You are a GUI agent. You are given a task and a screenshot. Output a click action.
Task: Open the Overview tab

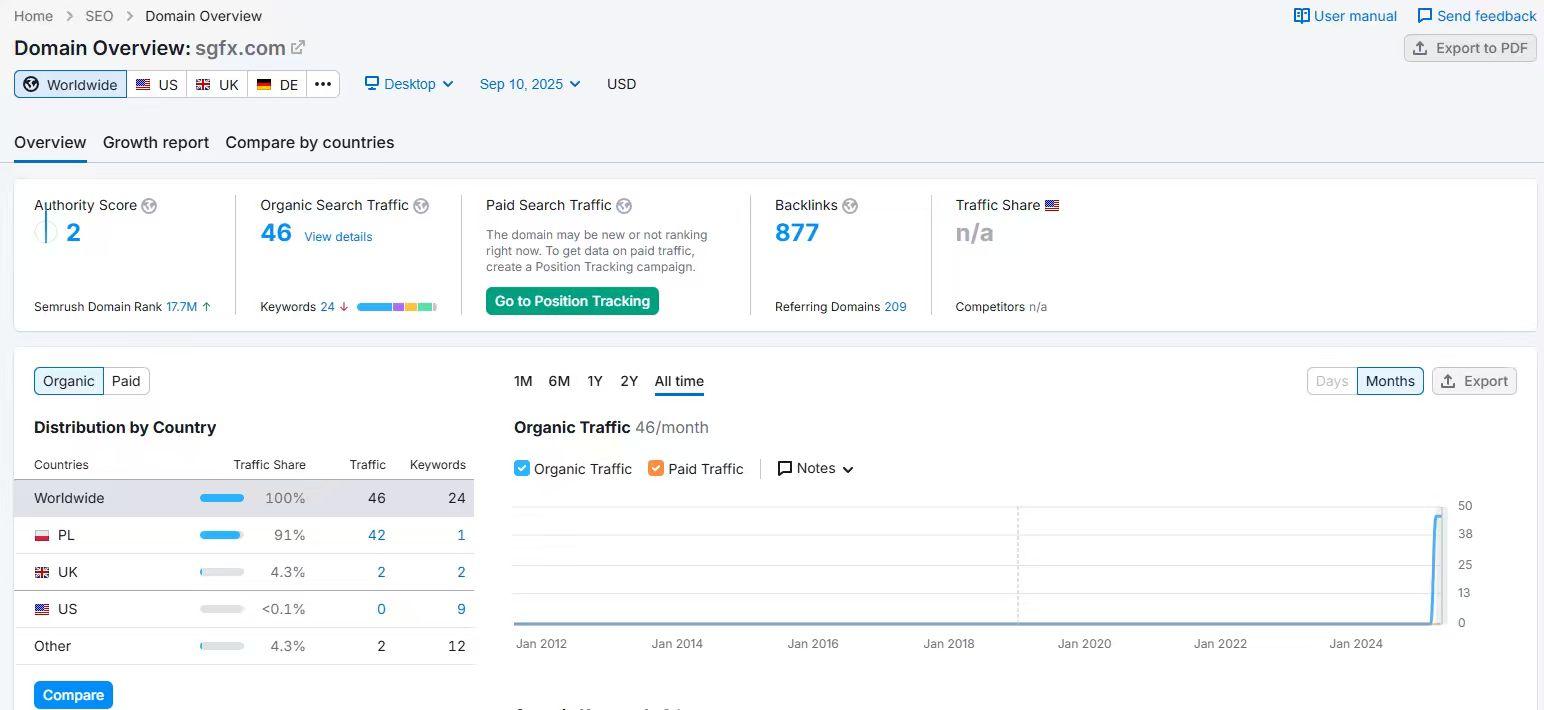(50, 142)
